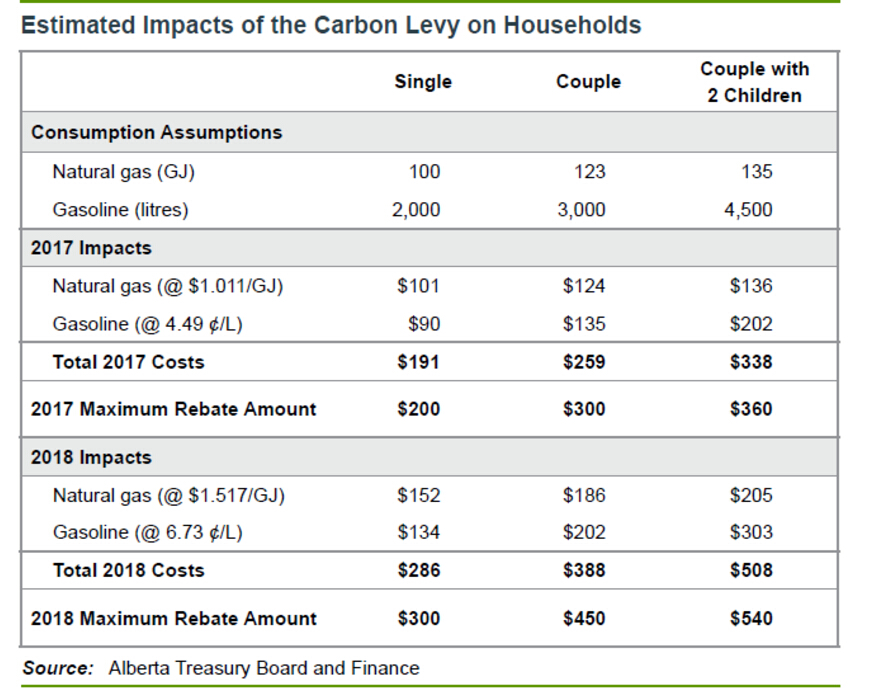869x692 pixels.
Task: Click the 2018 Impacts section heading
Action: click(91, 457)
